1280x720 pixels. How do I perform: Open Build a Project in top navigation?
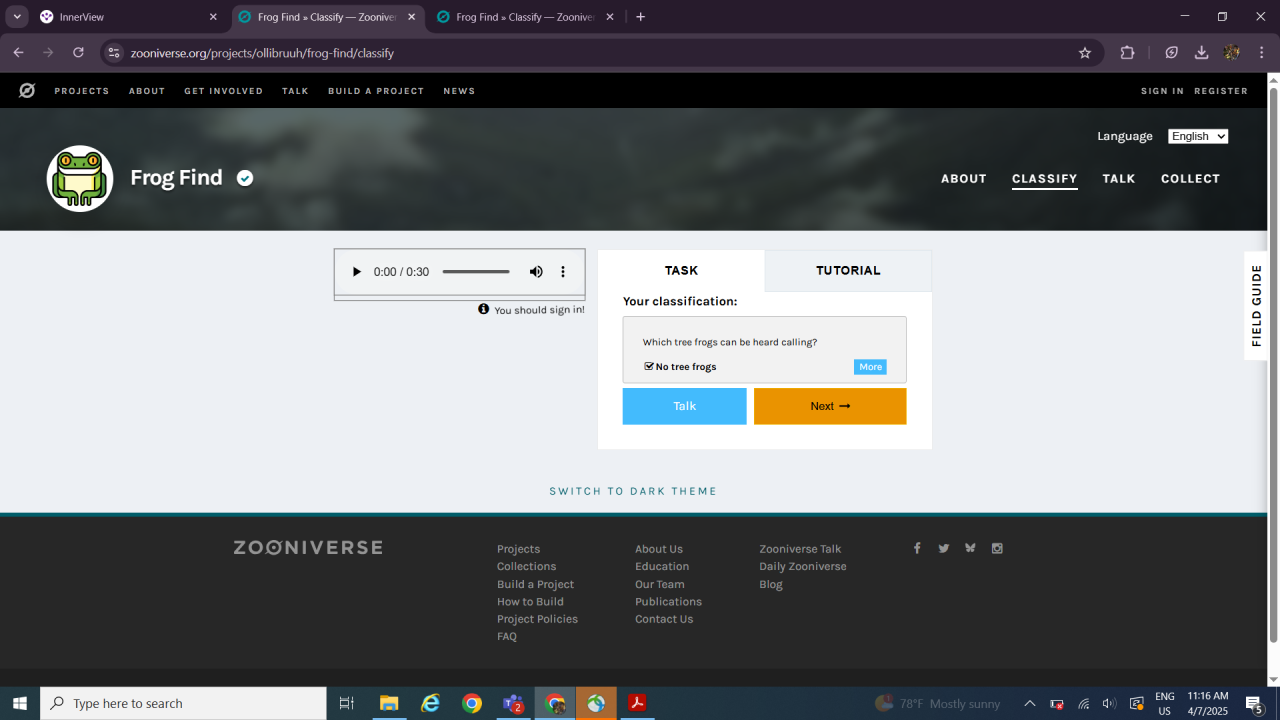(376, 91)
